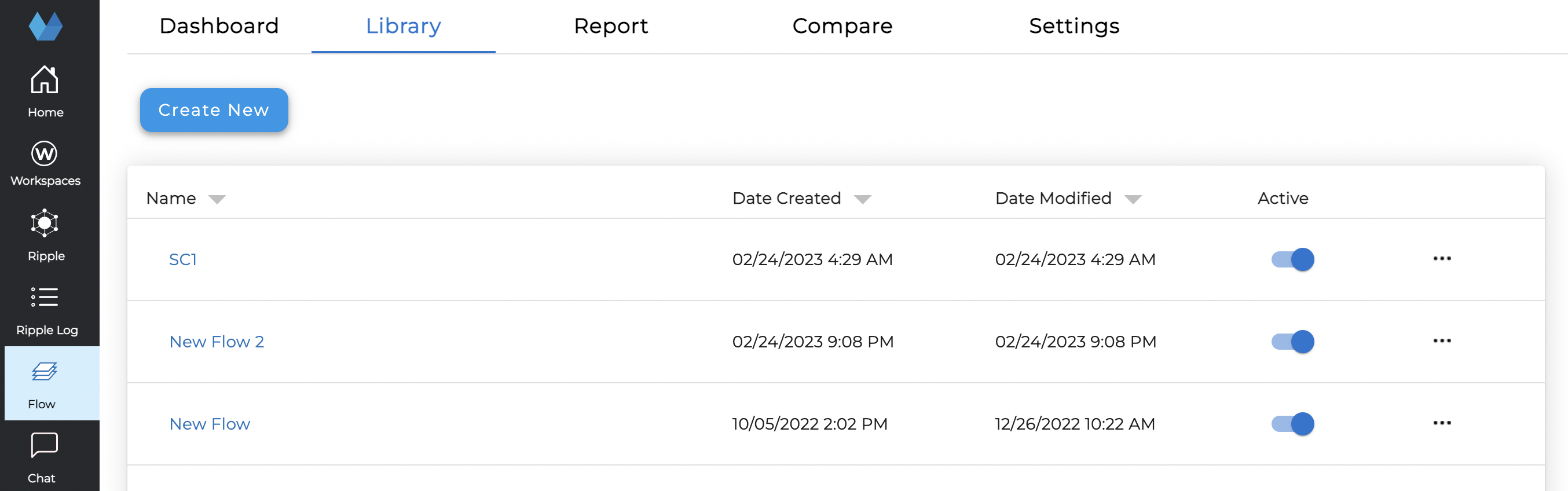Open more options for SC1 row
This screenshot has width=1568, height=491.
[1442, 259]
